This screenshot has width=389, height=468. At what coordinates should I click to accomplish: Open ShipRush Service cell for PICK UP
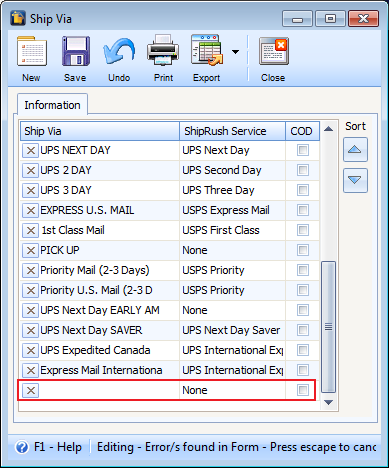click(x=232, y=250)
